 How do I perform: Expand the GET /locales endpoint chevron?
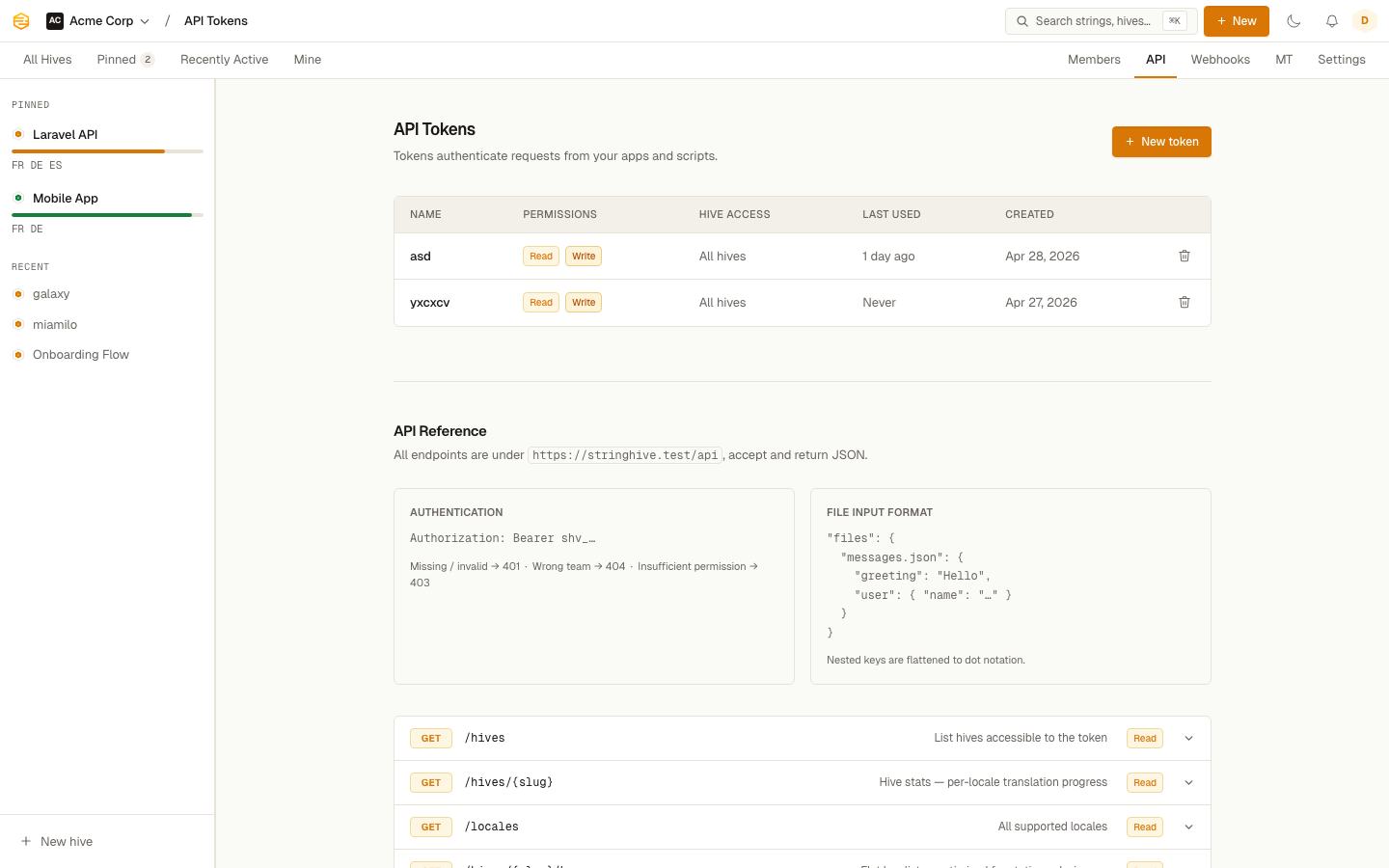1189,827
